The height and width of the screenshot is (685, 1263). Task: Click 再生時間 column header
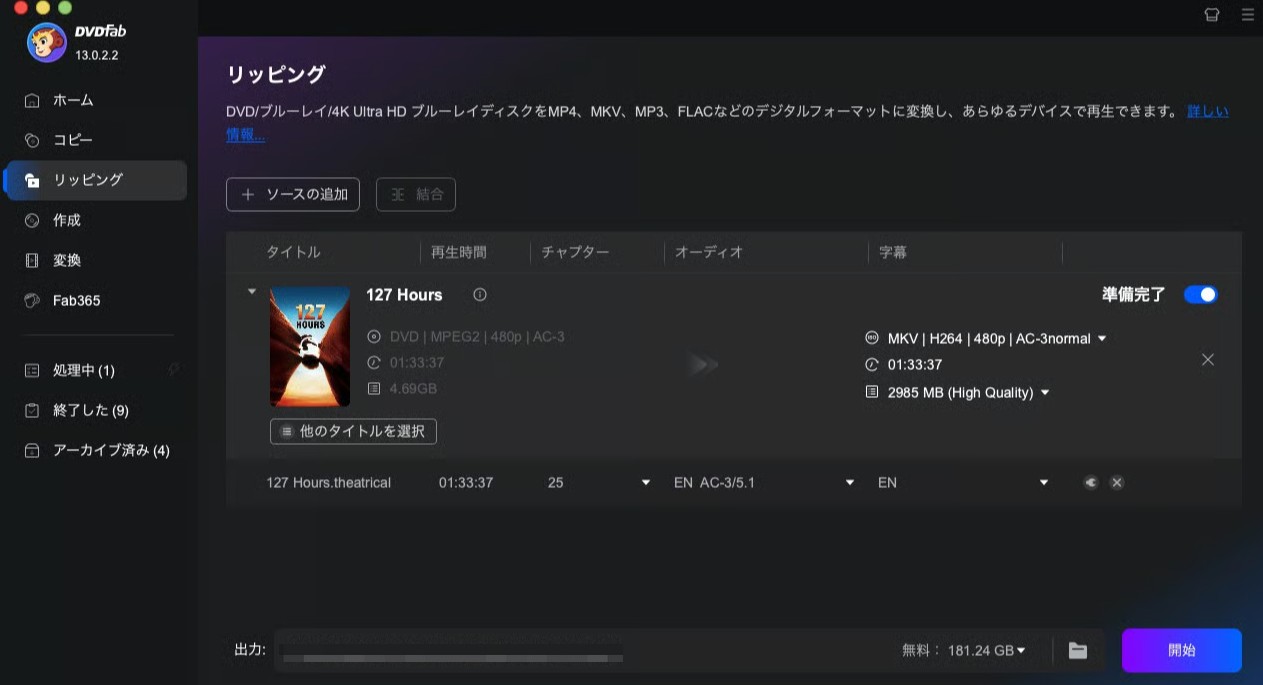point(459,252)
